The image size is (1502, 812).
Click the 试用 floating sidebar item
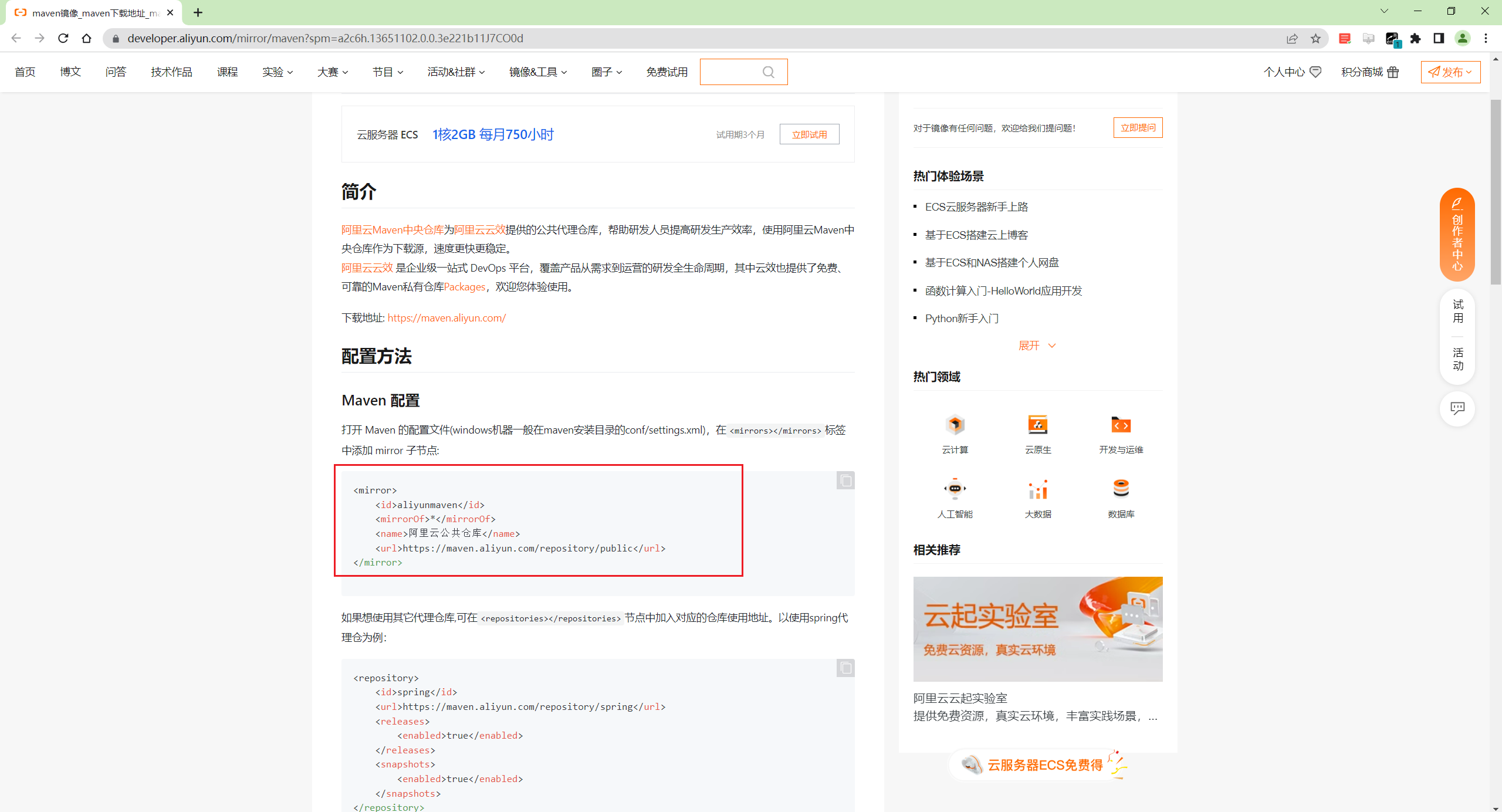[x=1457, y=312]
